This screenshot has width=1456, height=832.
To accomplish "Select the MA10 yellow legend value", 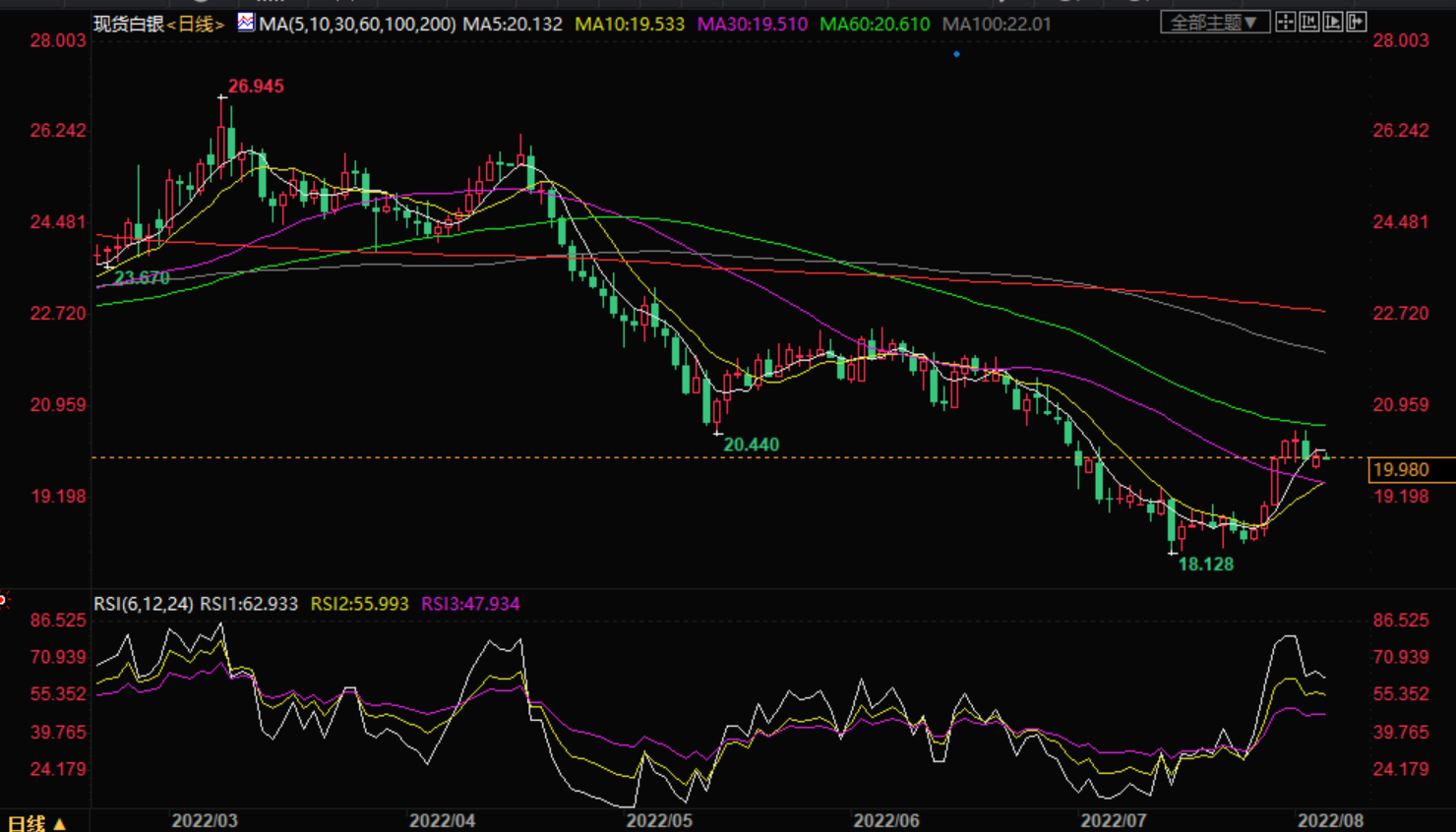I will [x=630, y=24].
